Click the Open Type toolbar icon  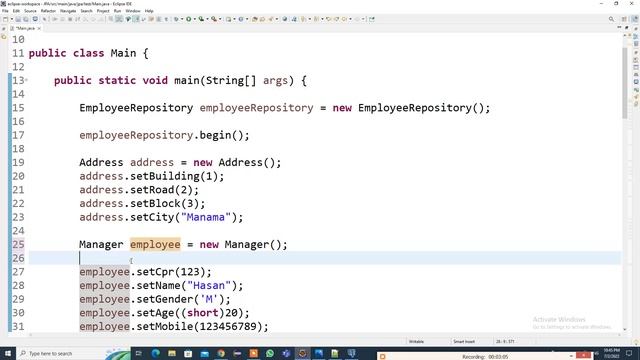pos(254,19)
